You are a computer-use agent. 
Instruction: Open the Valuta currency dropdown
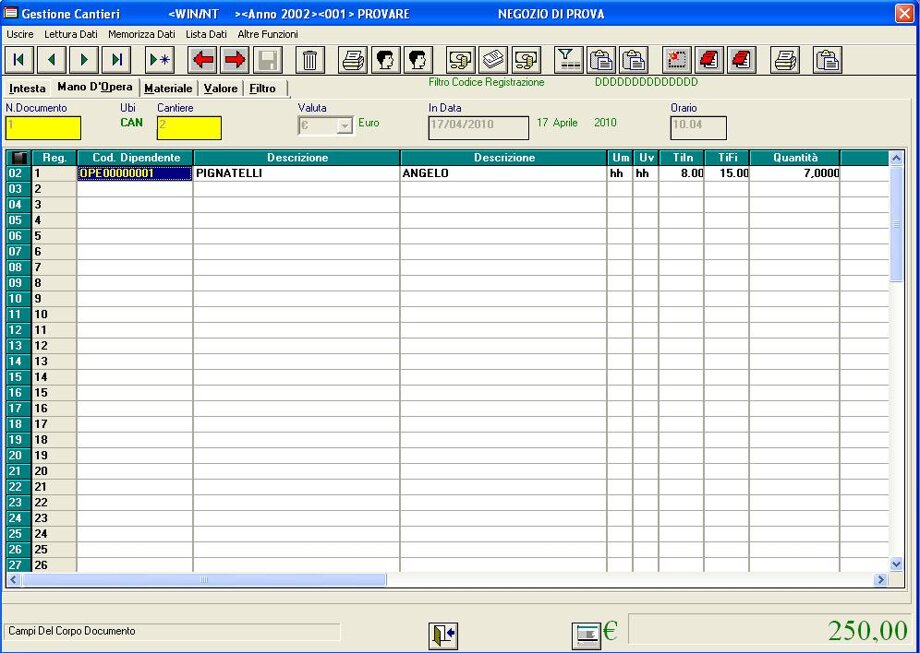pos(345,127)
